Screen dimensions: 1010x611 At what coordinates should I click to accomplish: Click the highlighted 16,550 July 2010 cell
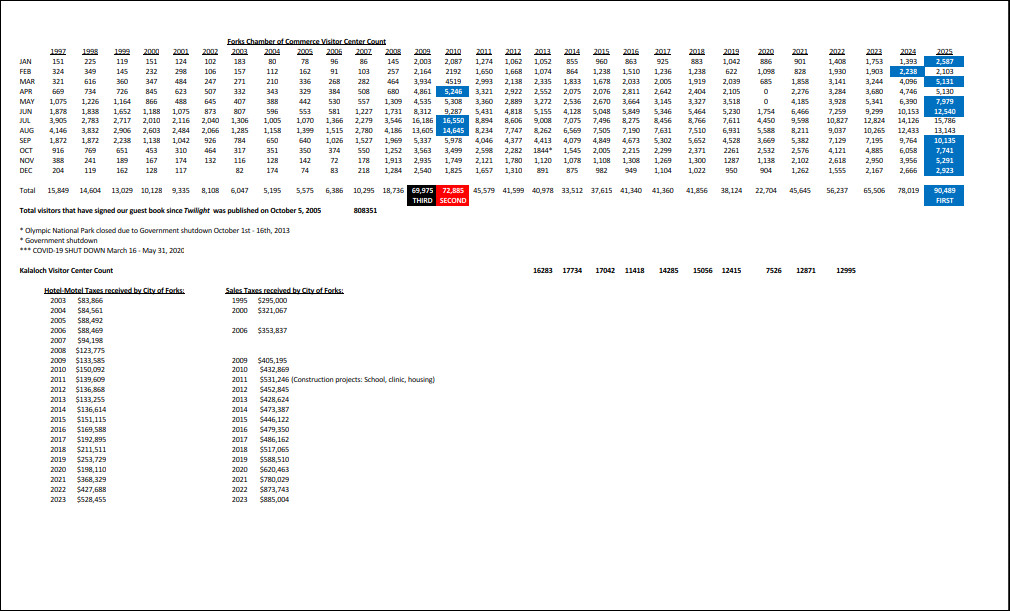tap(452, 119)
